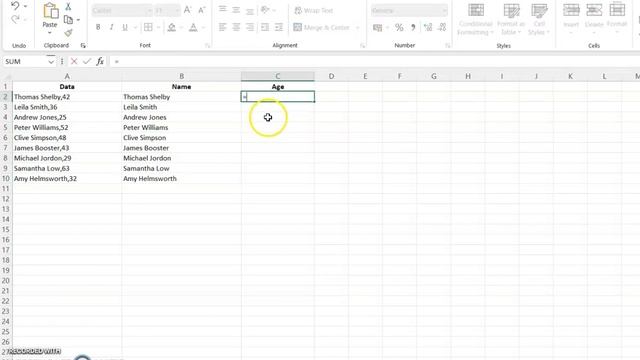Viewport: 640px width, 360px height.
Task: Click the Increase Decimal icon
Action: click(428, 27)
